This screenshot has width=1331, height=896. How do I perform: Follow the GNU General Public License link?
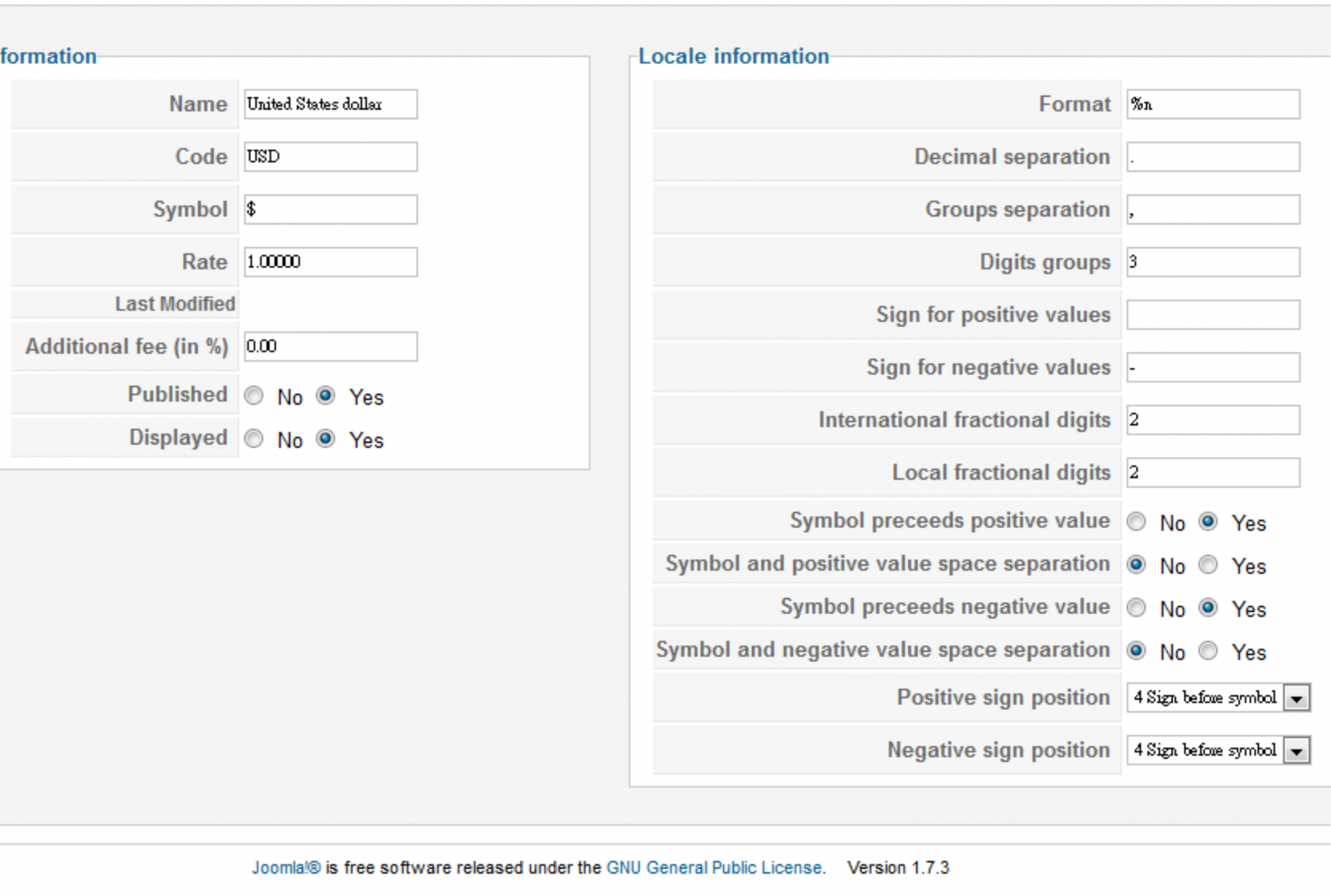tap(714, 867)
